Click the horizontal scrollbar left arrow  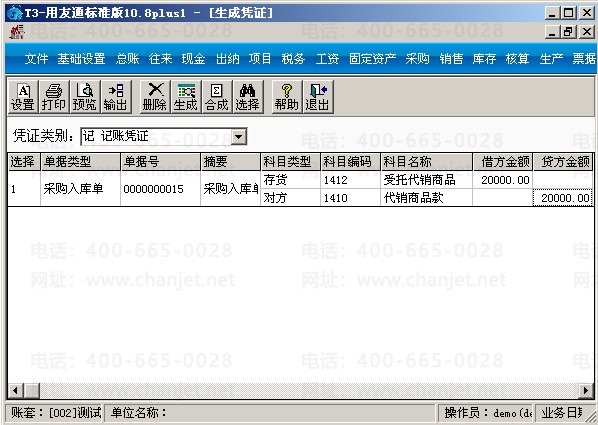[x=16, y=390]
